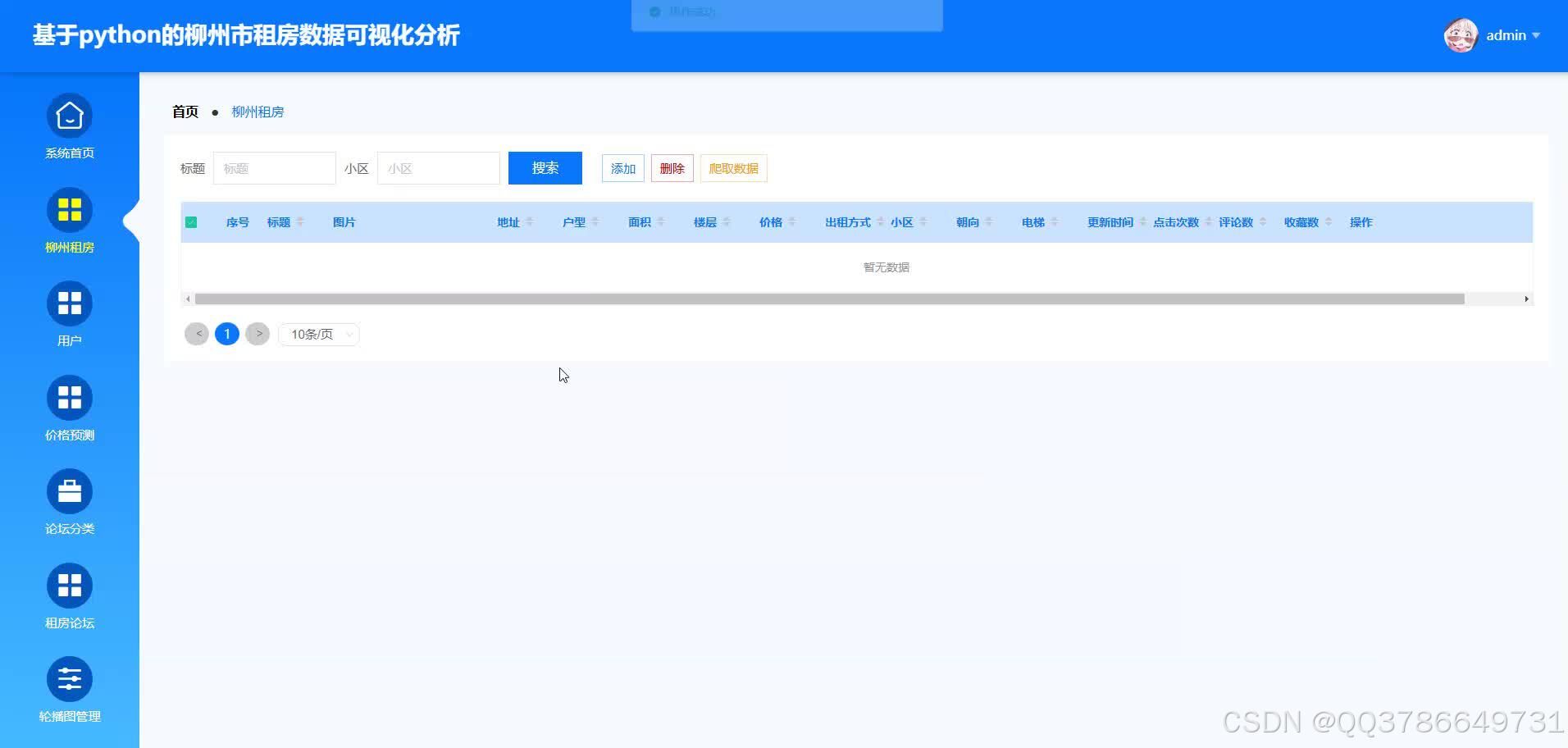
Task: Toggle the select-all checkbox in table header
Action: 191,221
